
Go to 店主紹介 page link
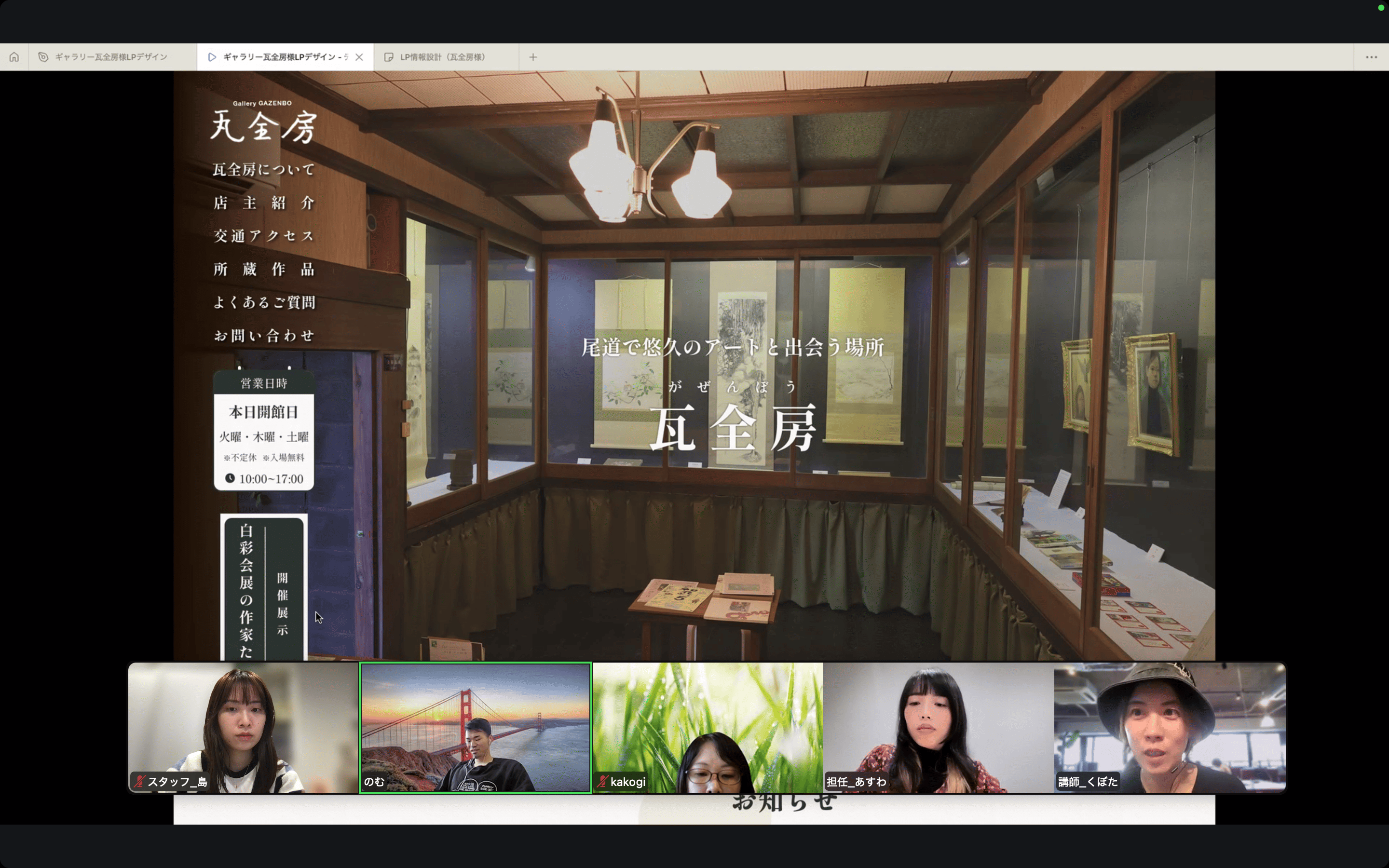pyautogui.click(x=263, y=203)
